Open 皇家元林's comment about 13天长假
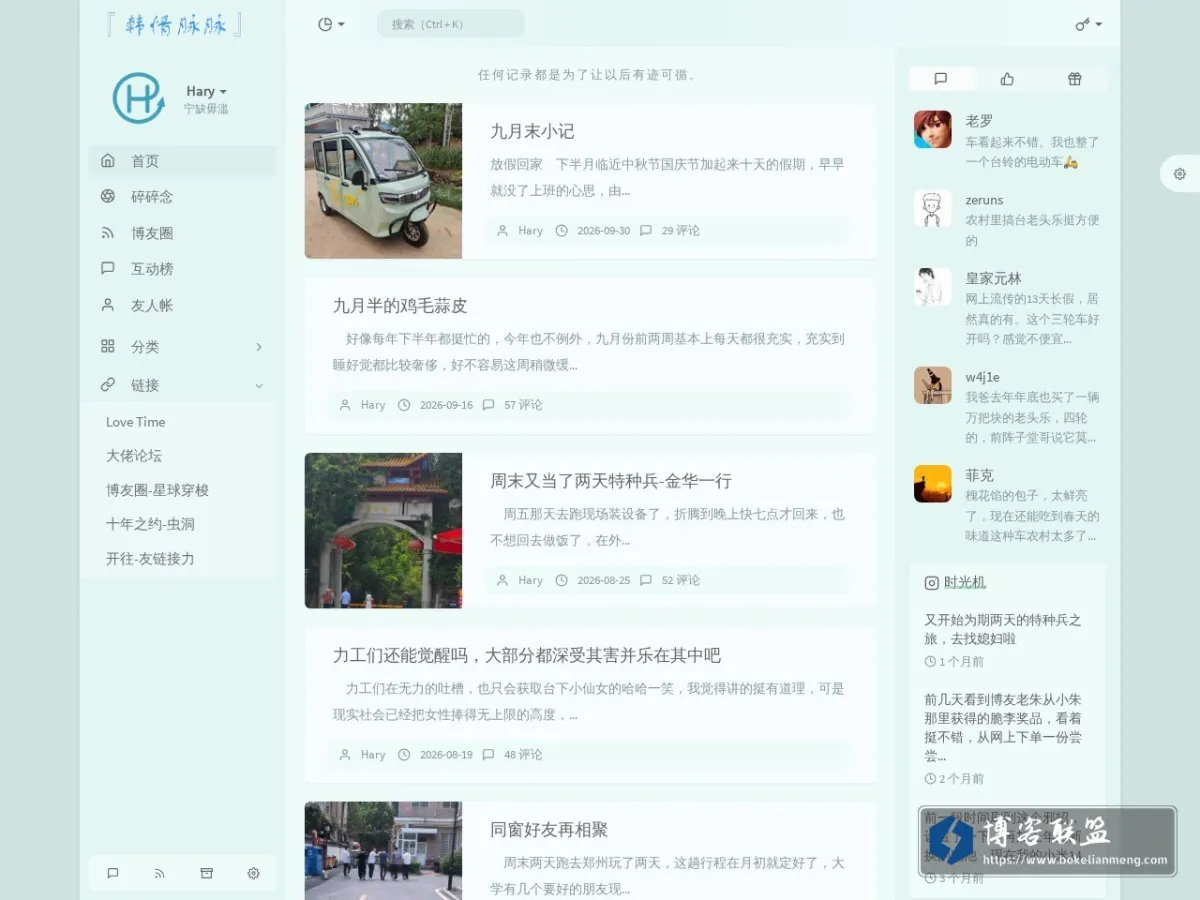The width and height of the screenshot is (1200, 900). click(1032, 319)
